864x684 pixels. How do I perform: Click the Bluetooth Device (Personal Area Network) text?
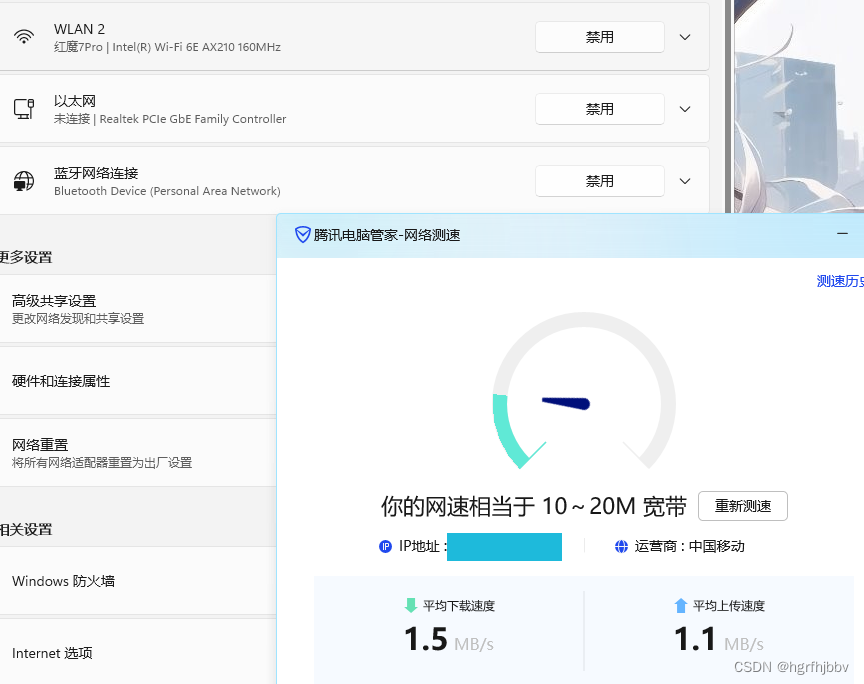pyautogui.click(x=168, y=191)
